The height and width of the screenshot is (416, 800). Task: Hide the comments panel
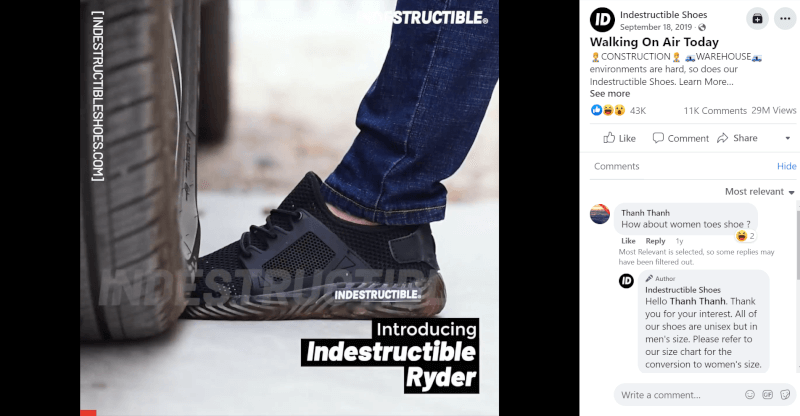(786, 166)
